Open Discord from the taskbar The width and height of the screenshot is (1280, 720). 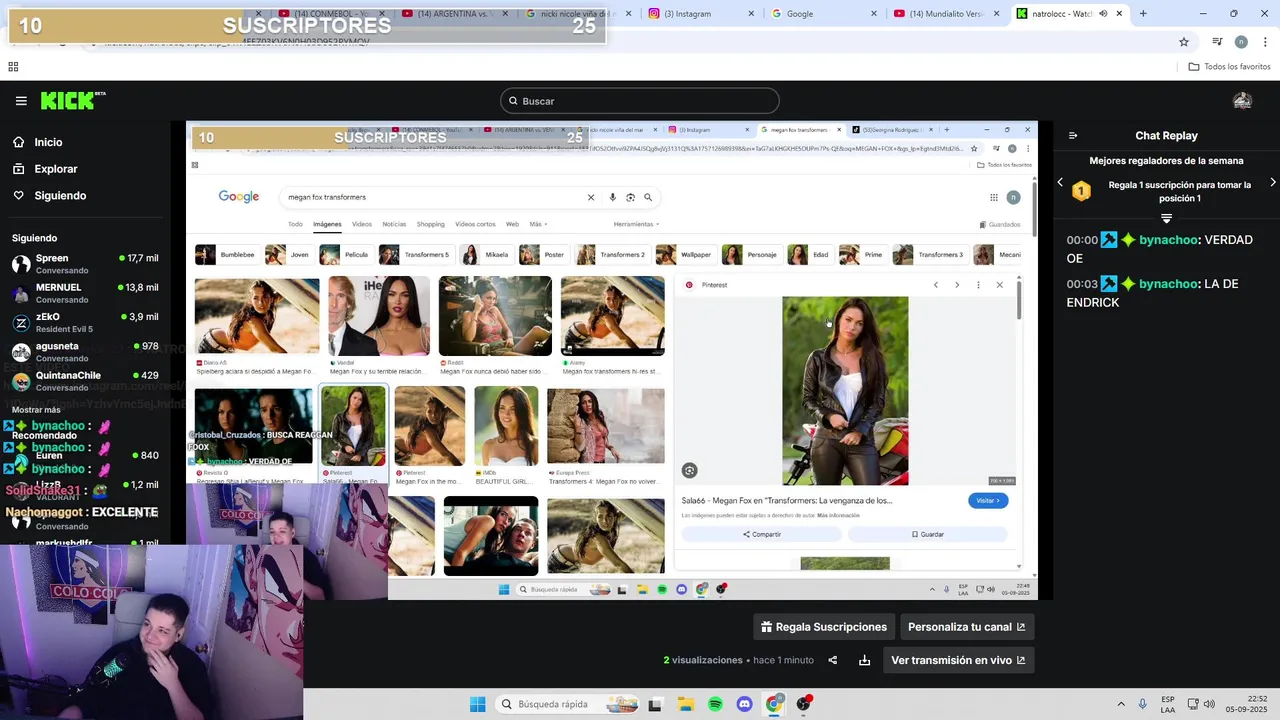(x=744, y=704)
